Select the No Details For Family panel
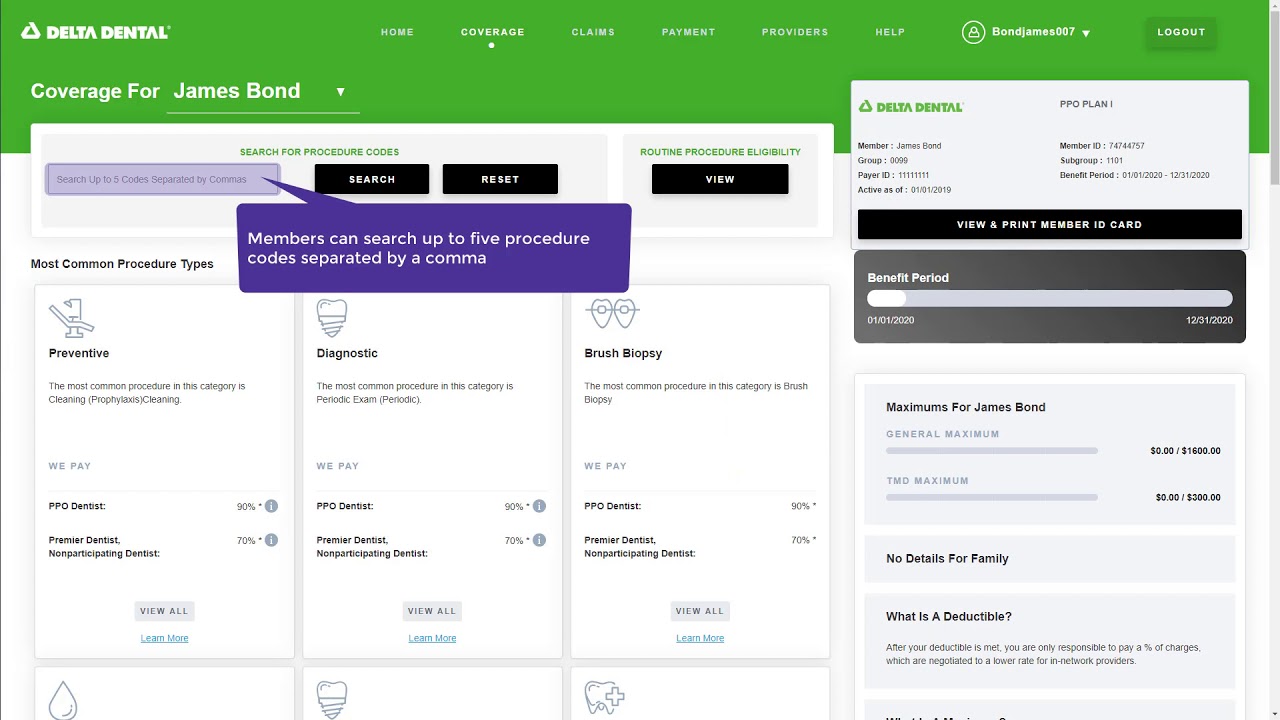 click(1049, 559)
